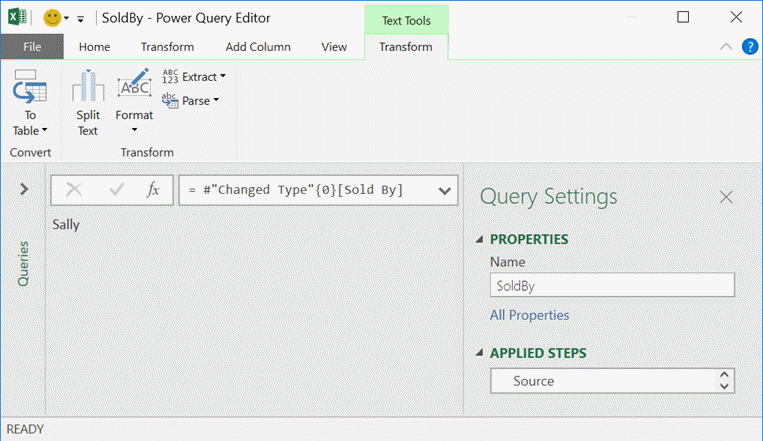Click the Split Text icon
This screenshot has height=441, width=763.
[x=88, y=92]
